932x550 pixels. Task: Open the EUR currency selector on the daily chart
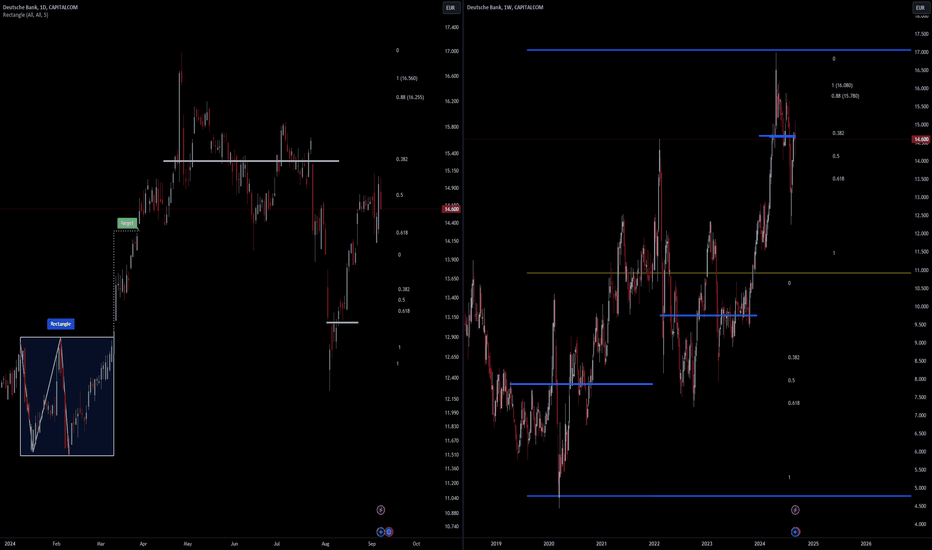[x=451, y=8]
